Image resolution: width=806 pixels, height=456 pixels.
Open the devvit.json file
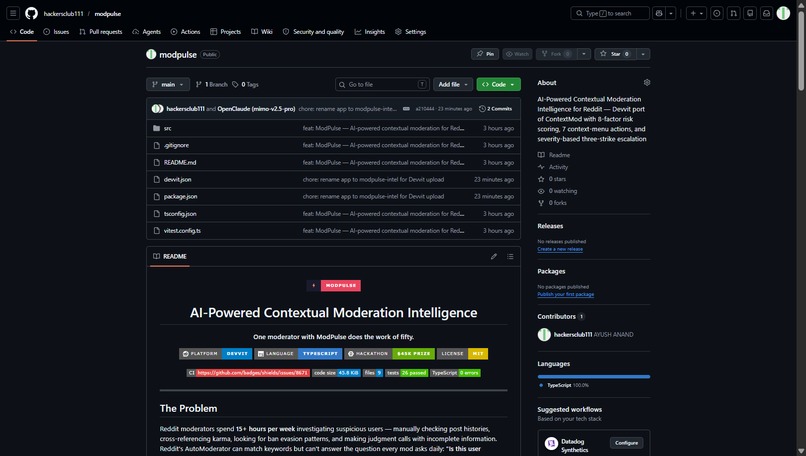[177, 179]
